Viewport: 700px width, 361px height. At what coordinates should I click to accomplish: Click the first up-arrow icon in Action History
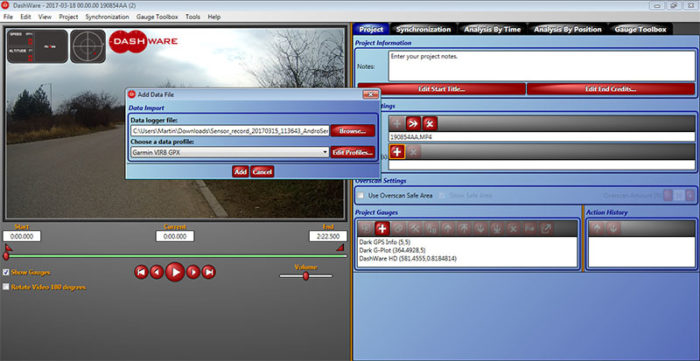point(597,228)
